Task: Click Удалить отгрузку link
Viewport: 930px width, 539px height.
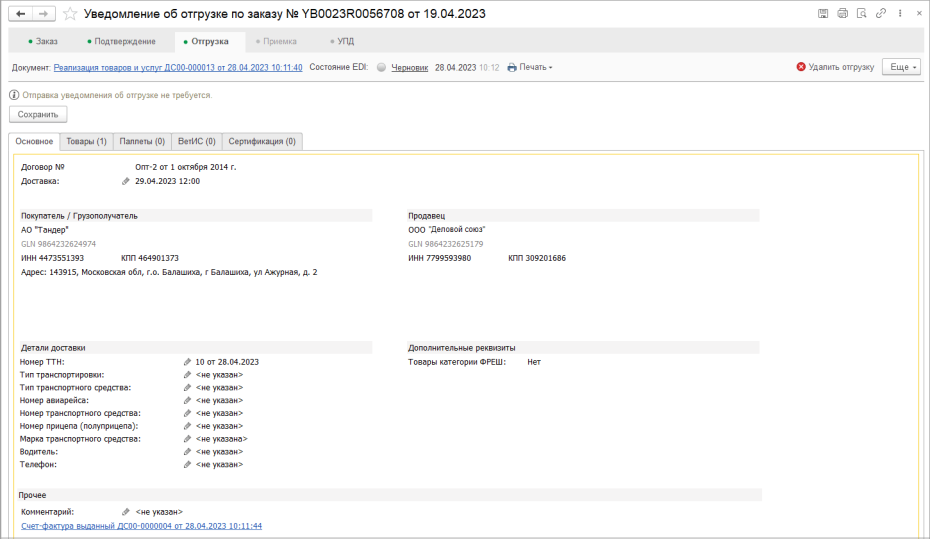Action: (x=841, y=67)
